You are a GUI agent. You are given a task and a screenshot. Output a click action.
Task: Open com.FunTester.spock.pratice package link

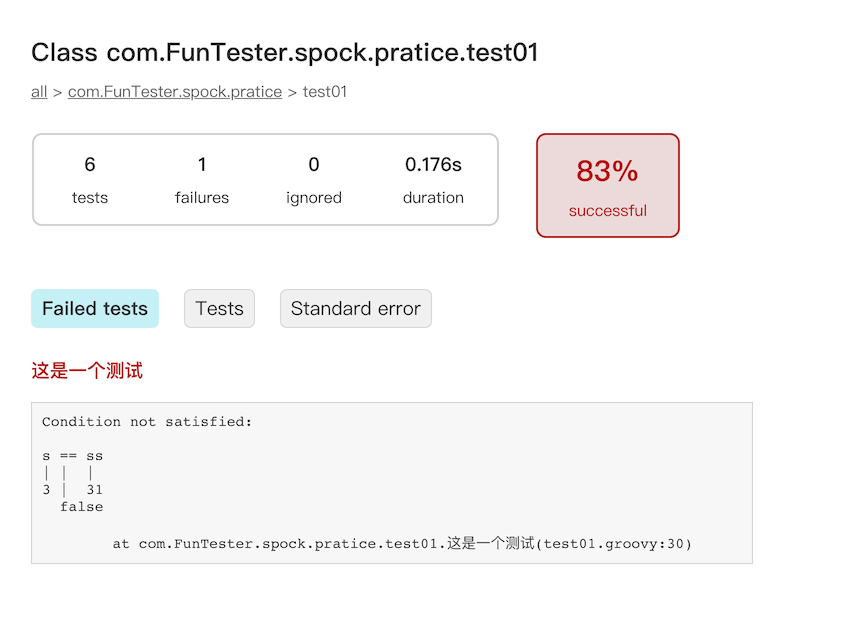(x=175, y=92)
